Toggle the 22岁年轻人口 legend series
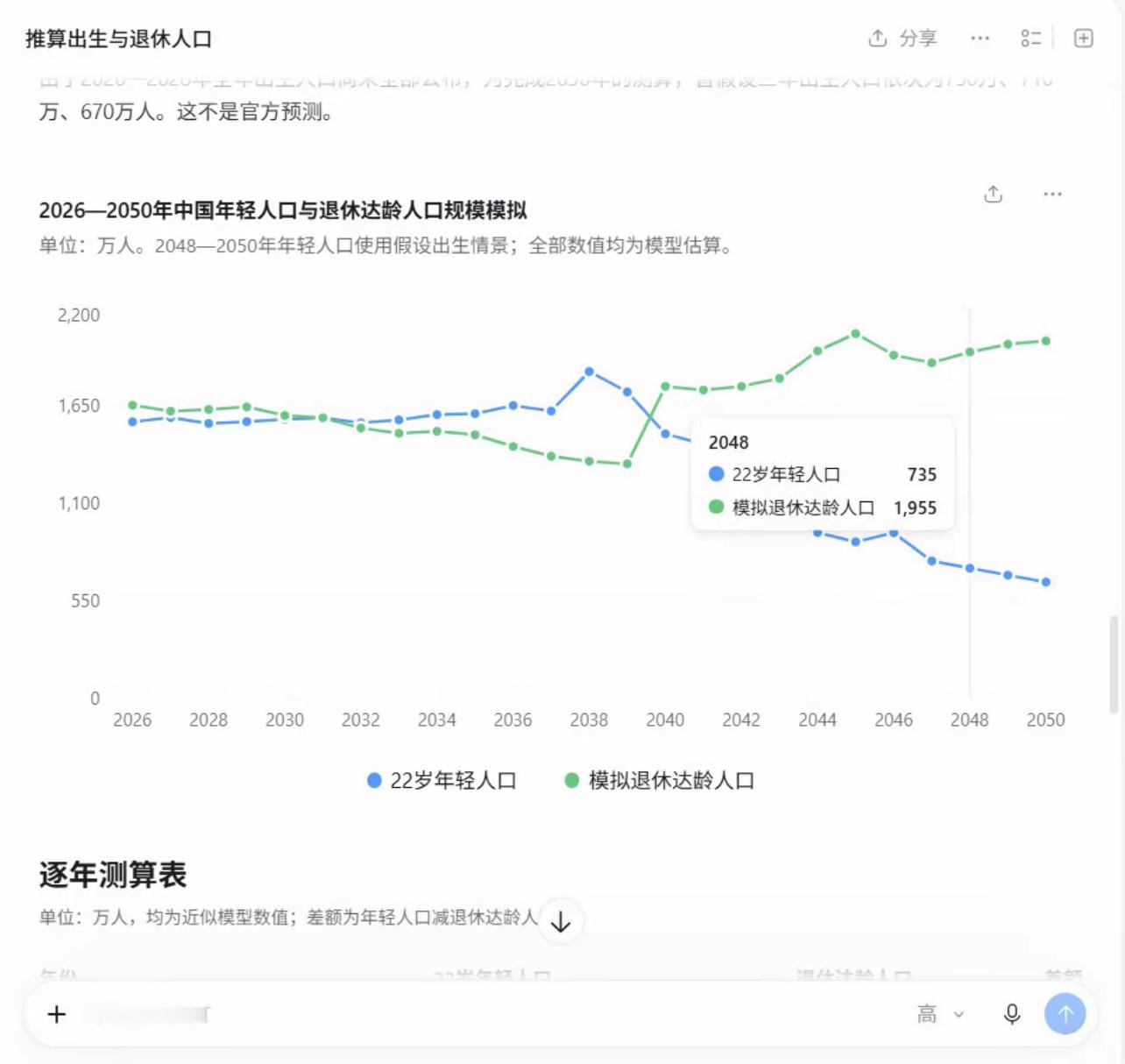The image size is (1125, 1064). pos(442,780)
